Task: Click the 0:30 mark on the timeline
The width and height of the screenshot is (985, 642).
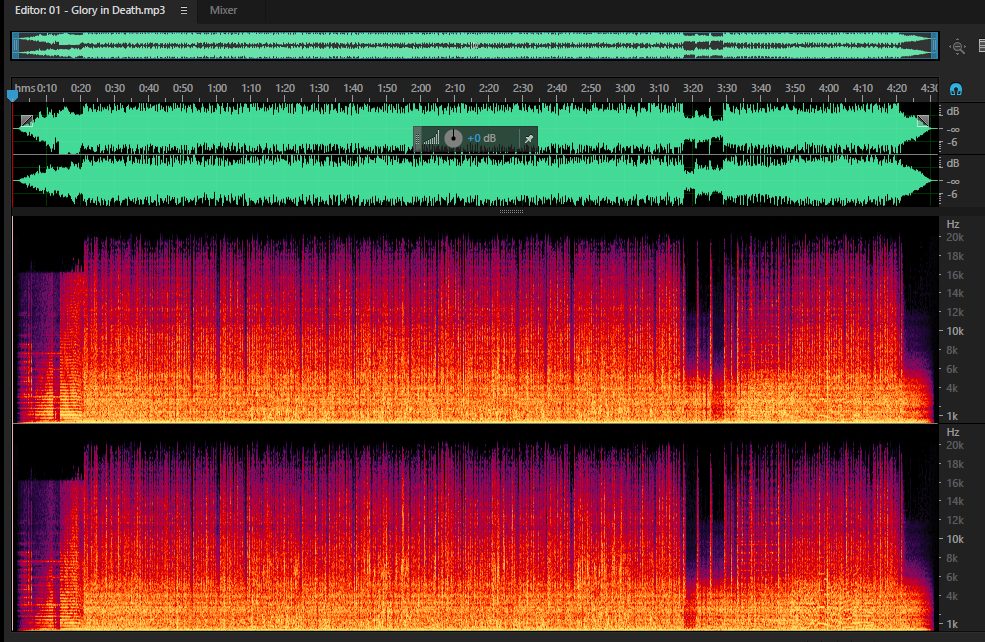Action: pos(114,88)
